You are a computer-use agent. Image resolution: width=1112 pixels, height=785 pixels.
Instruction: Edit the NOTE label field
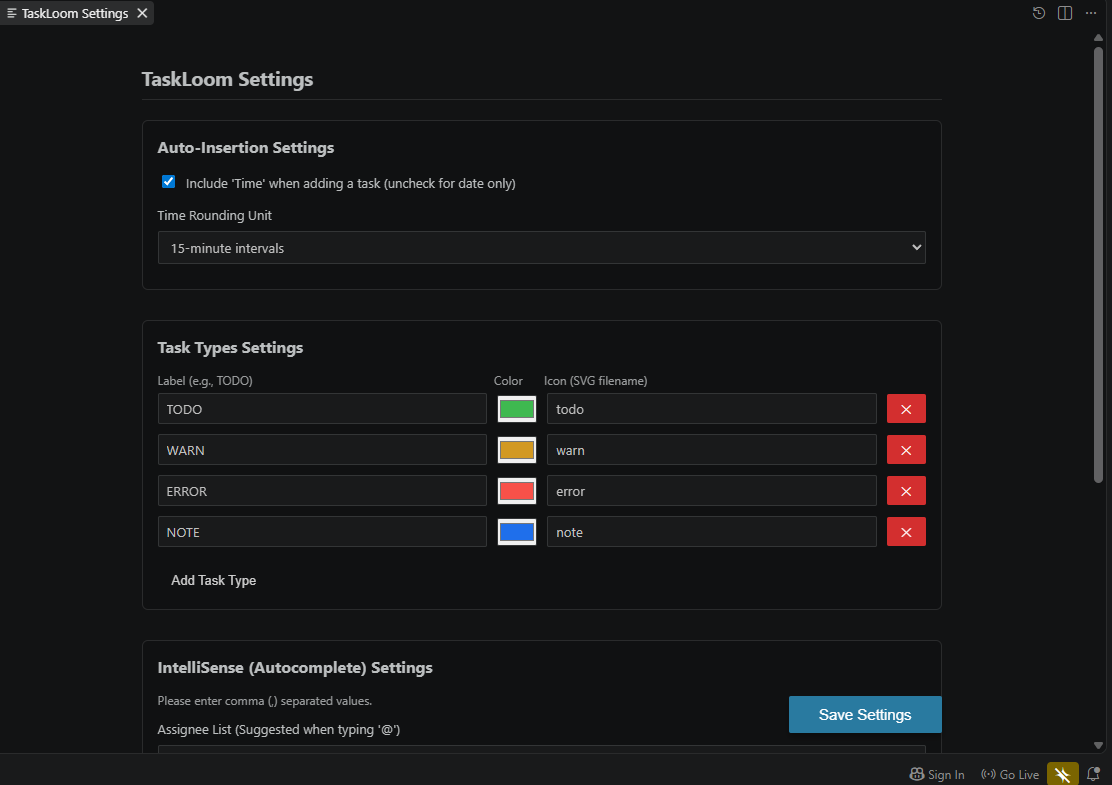[x=322, y=532]
